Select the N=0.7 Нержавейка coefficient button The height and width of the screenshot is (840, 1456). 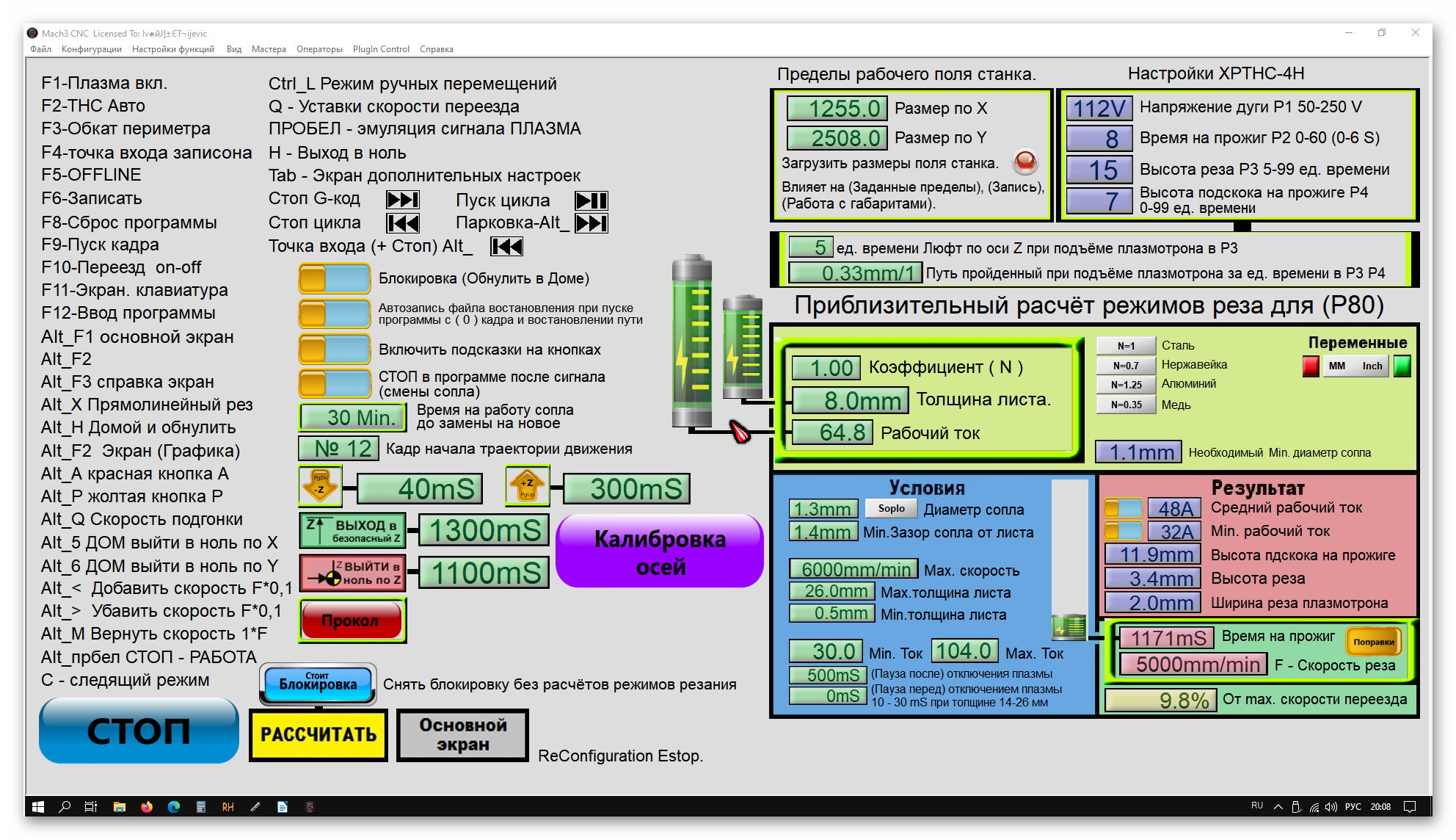(x=1125, y=365)
